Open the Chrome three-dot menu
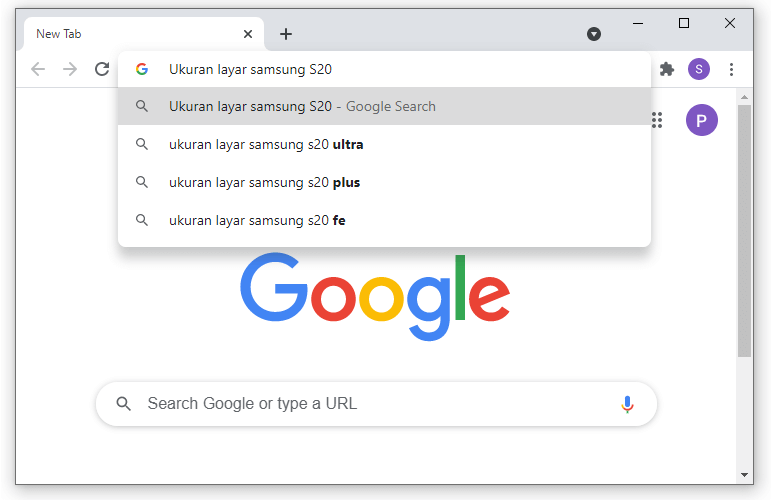Screen dimensions: 771x500 coord(731,69)
